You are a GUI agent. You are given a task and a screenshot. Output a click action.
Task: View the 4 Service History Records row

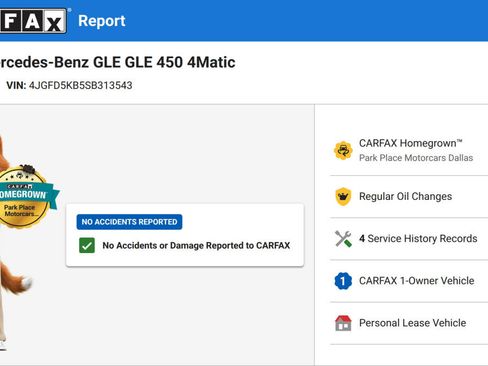click(409, 239)
